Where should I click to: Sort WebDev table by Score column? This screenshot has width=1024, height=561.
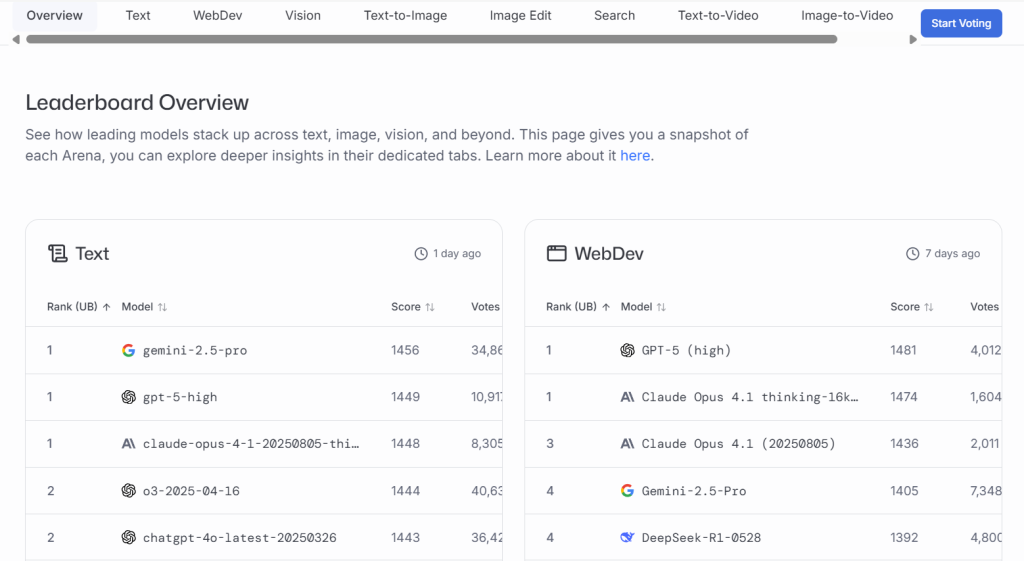pos(912,307)
